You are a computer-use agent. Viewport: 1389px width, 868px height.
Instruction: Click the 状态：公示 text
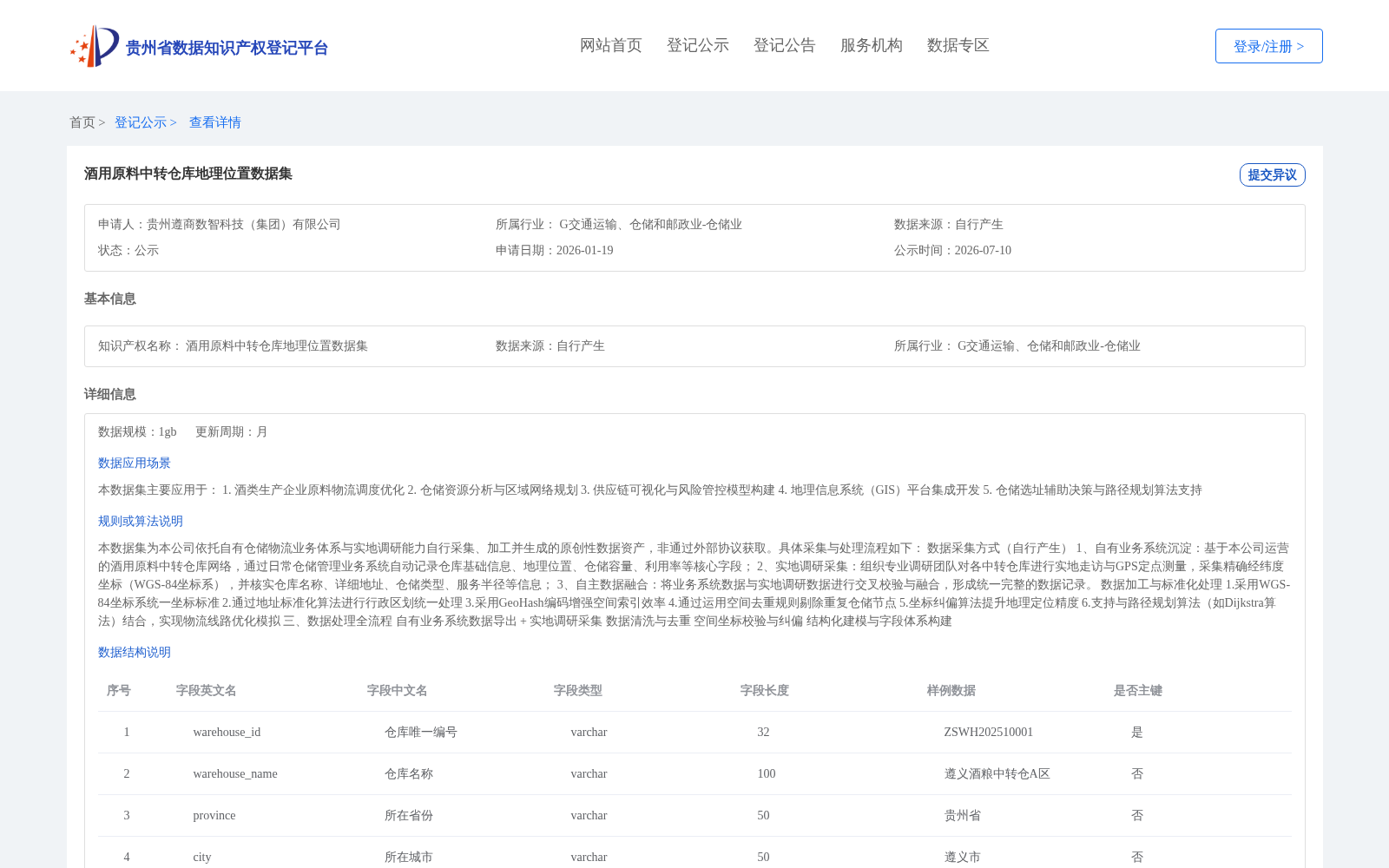(128, 250)
